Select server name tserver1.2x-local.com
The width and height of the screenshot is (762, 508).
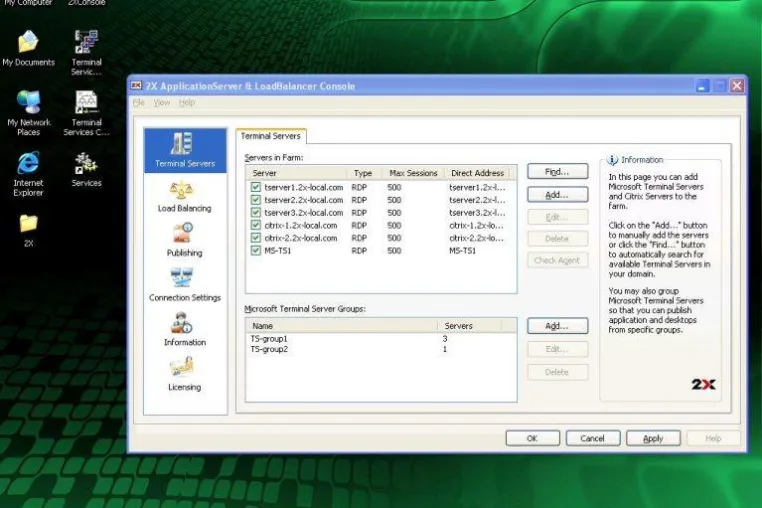coord(304,187)
